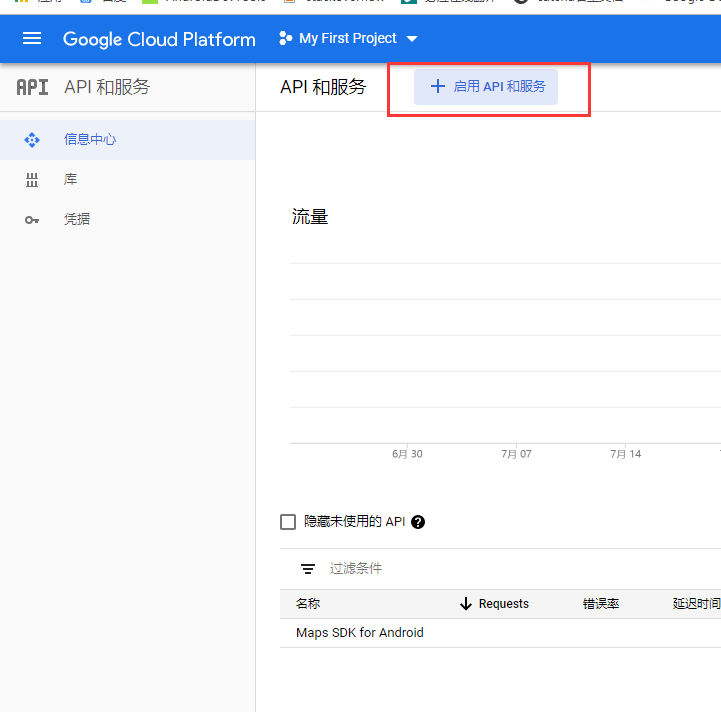Click the plus icon on enable API button

(x=437, y=86)
